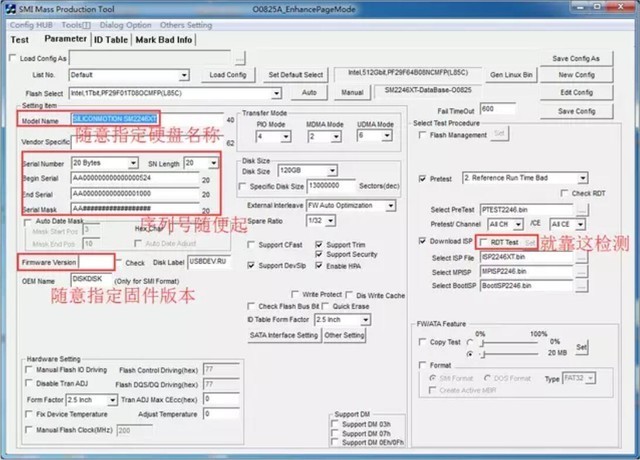Select the Copy Test 20 MB radio button
Screen dimensions: 640x460
click(x=470, y=354)
